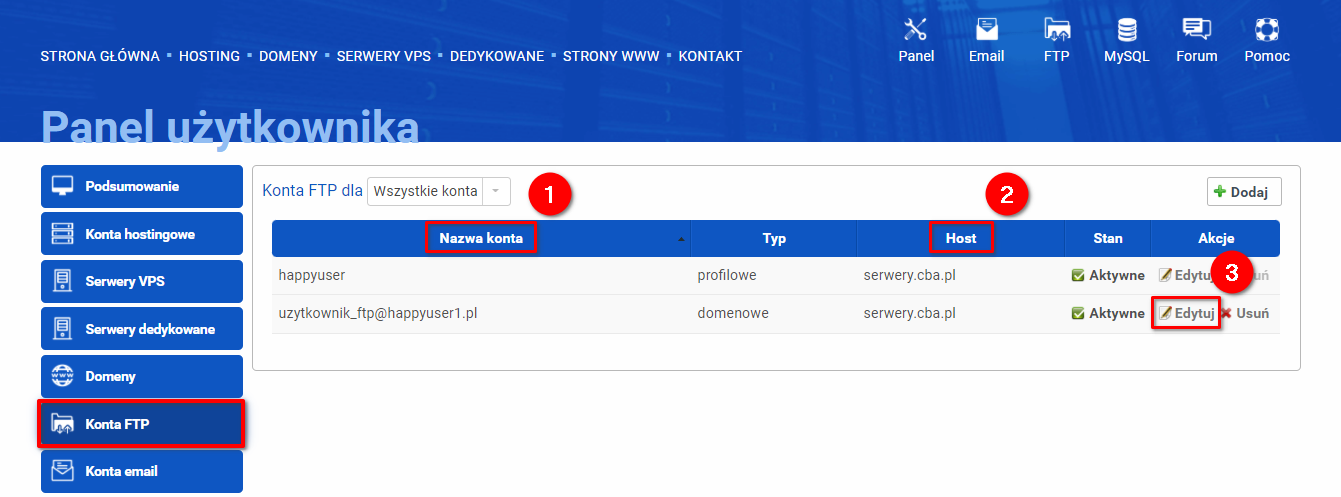Sort by Nazwa konta column
The width and height of the screenshot is (1341, 497).
coord(481,238)
